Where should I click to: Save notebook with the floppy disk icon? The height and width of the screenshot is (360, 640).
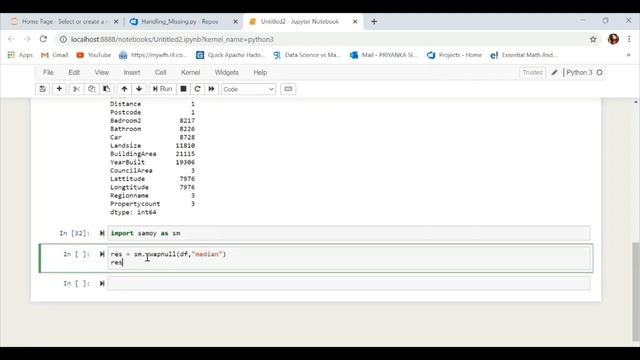(x=42, y=89)
